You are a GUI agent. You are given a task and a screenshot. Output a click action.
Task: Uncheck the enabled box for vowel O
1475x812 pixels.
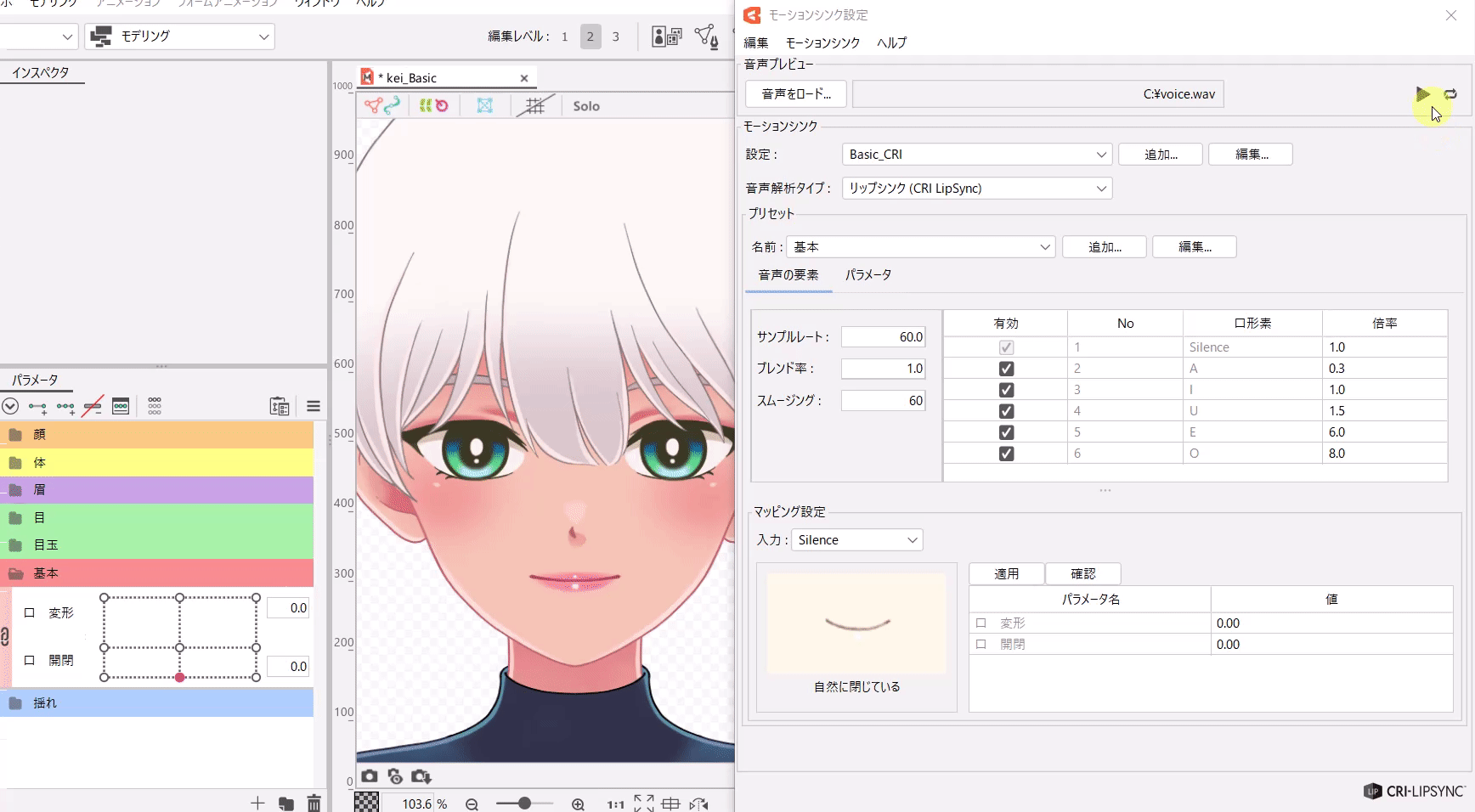pos(1006,454)
